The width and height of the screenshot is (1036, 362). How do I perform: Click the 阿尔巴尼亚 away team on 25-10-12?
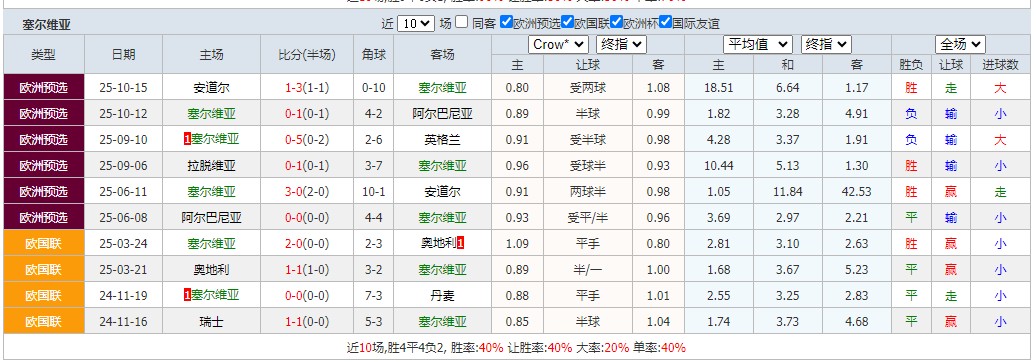coord(442,114)
